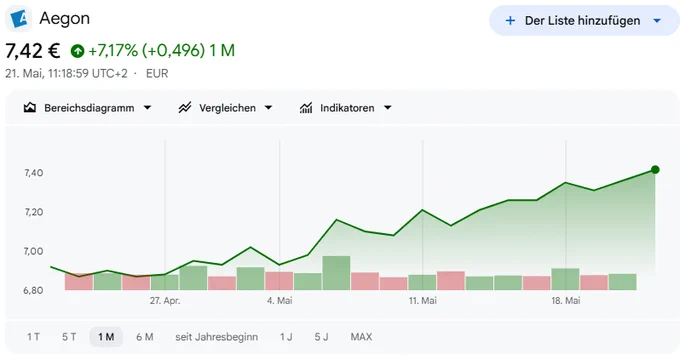Click the 7,40 y-axis label
680x360 pixels.
(x=33, y=173)
